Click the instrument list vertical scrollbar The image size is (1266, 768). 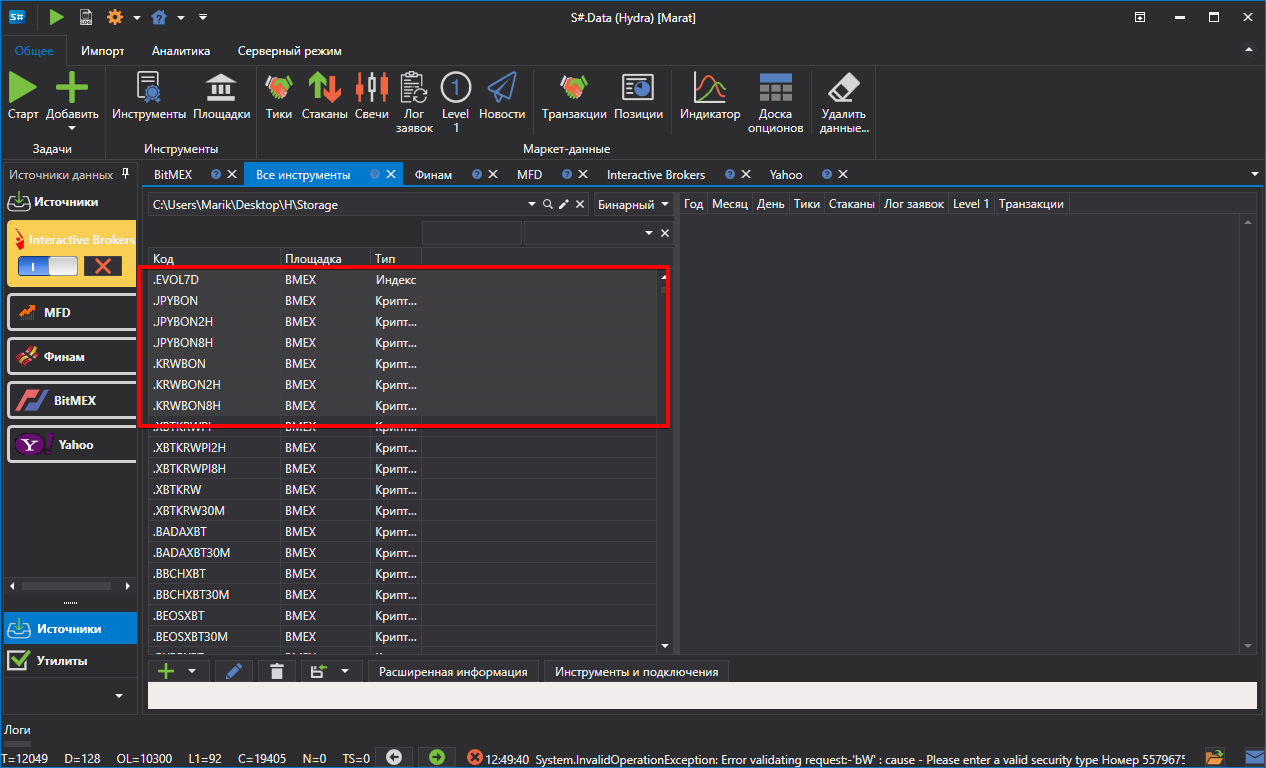[x=665, y=460]
